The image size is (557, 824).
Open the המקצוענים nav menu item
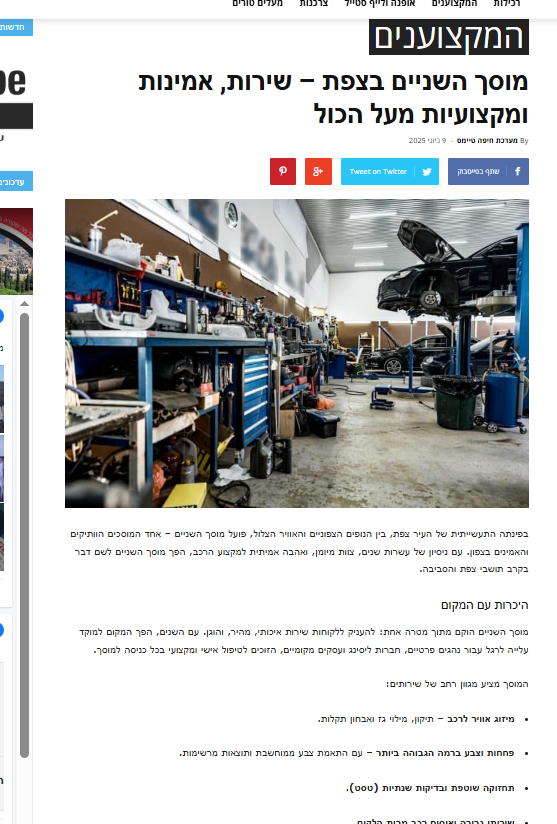455,4
